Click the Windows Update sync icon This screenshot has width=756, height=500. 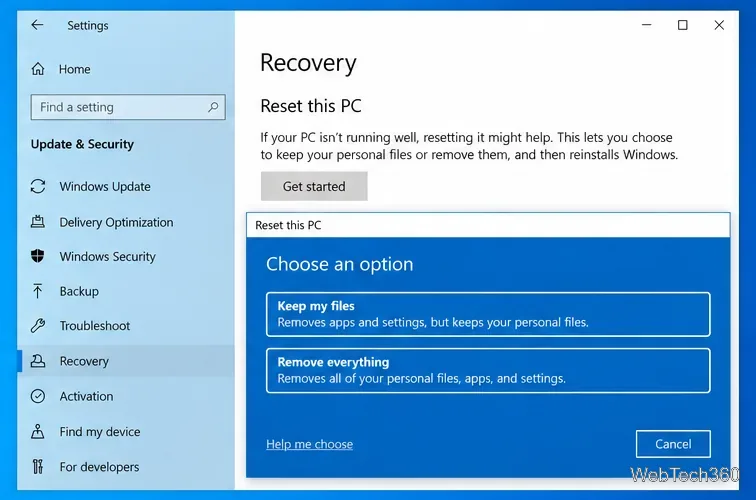coord(38,186)
